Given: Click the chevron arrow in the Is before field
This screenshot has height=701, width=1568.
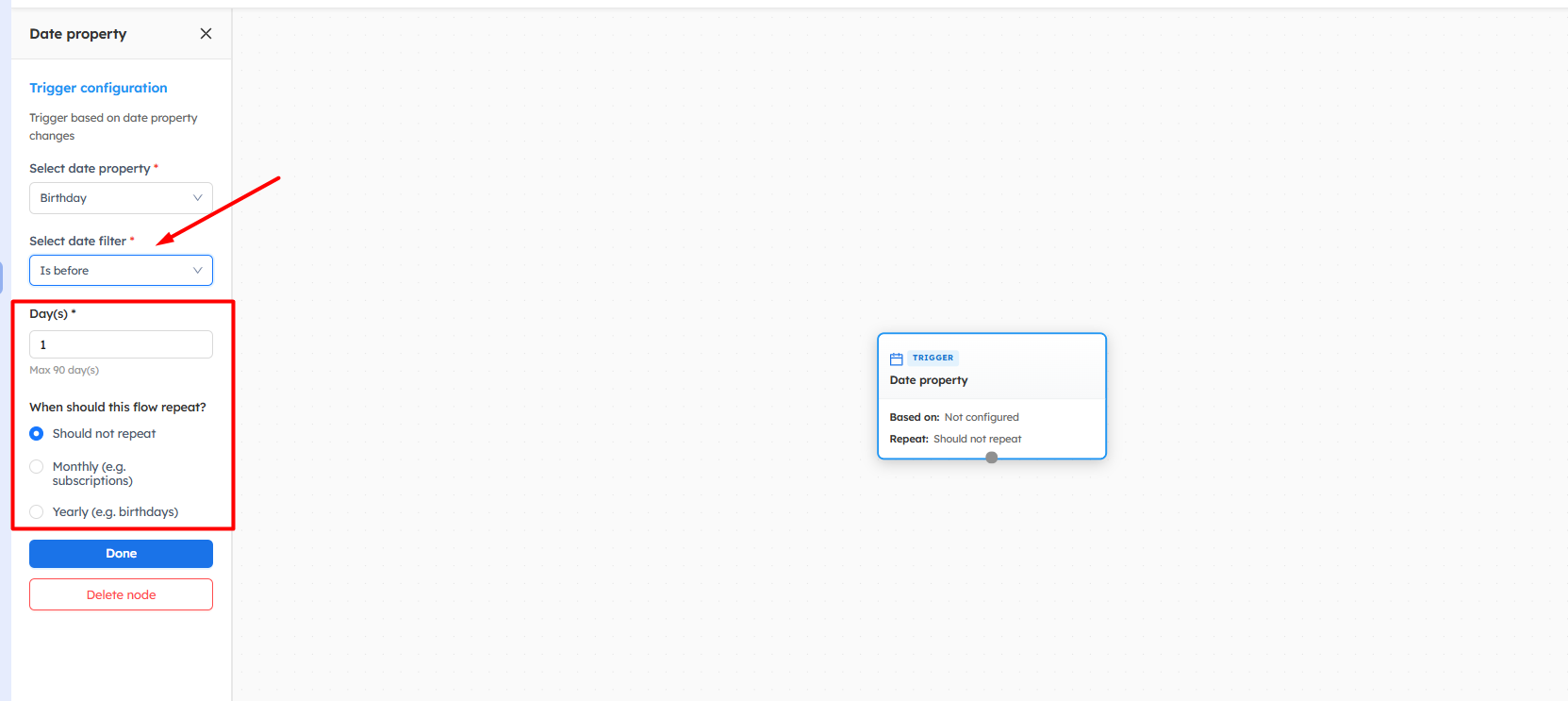Looking at the screenshot, I should 197,271.
